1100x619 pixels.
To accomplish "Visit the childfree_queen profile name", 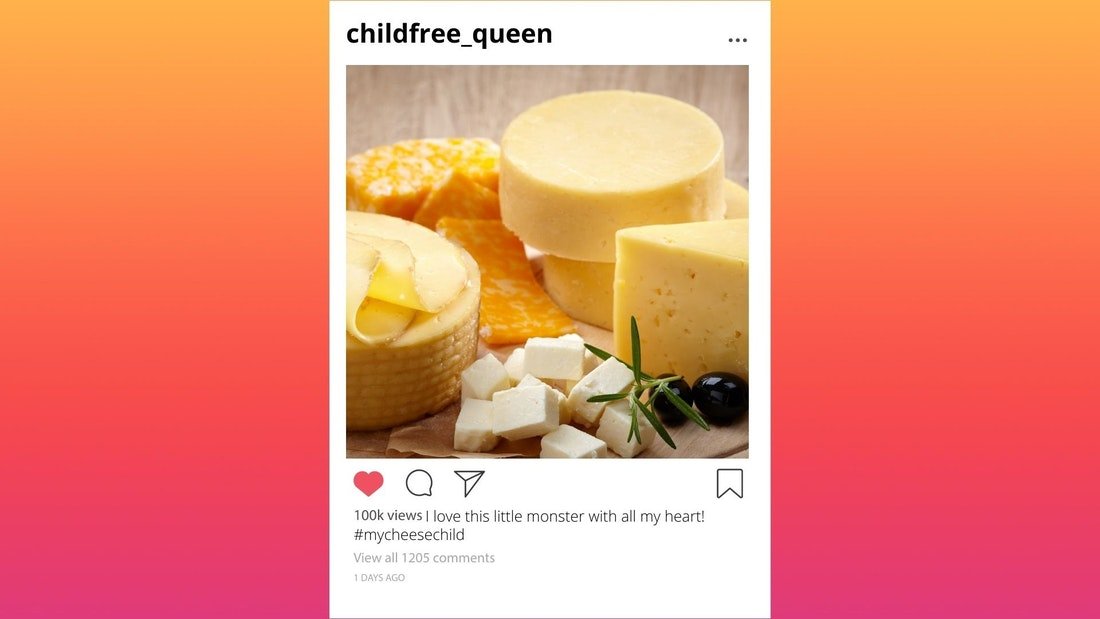I will click(449, 34).
